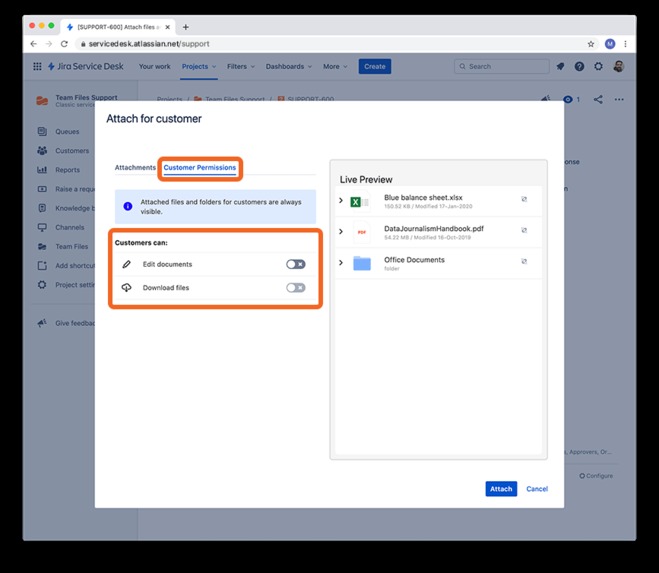Click the Cancel link
Viewport: 659px width, 573px height.
[537, 489]
